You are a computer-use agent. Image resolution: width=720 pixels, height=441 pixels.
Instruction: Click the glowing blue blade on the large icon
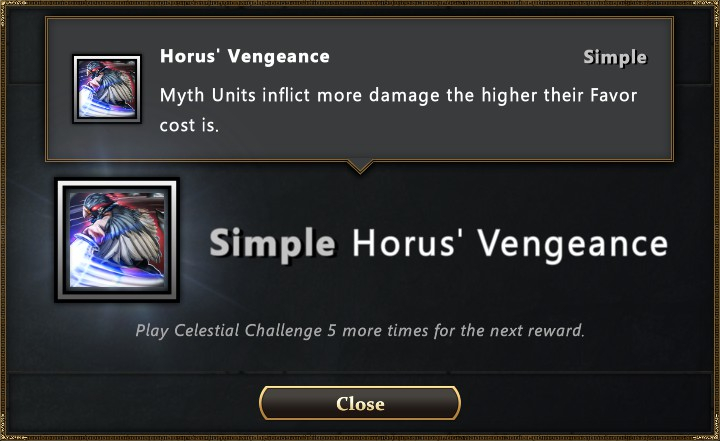tap(87, 262)
